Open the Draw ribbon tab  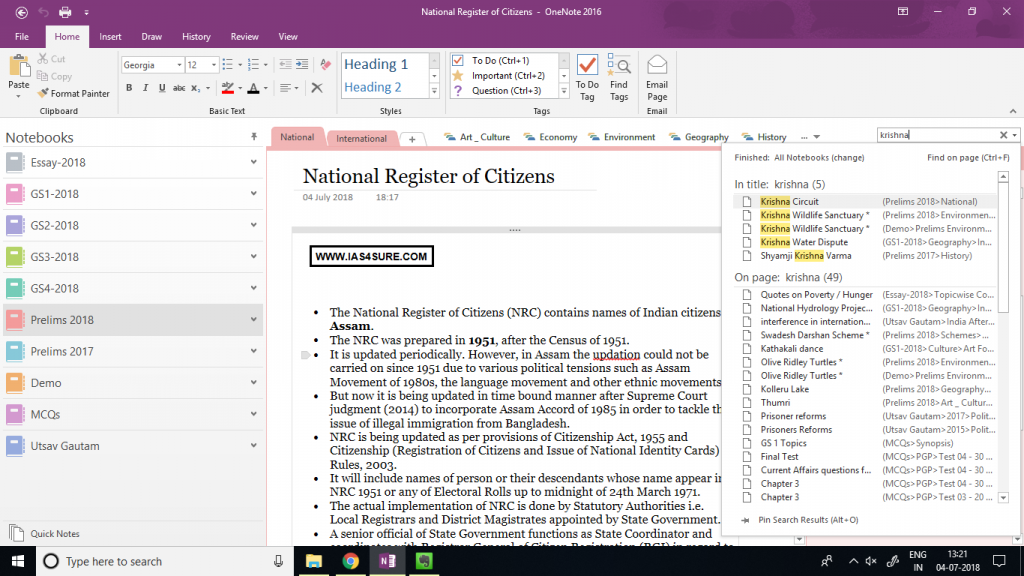151,35
